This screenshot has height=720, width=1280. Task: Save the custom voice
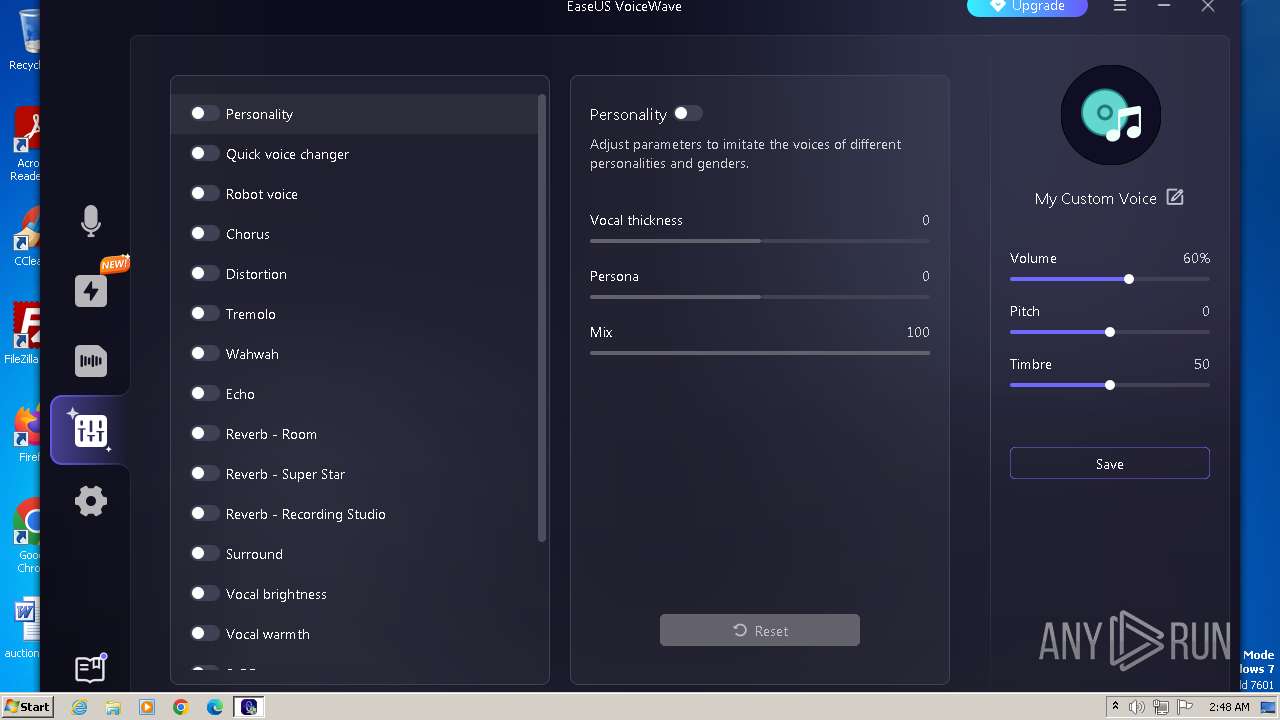(x=1110, y=463)
